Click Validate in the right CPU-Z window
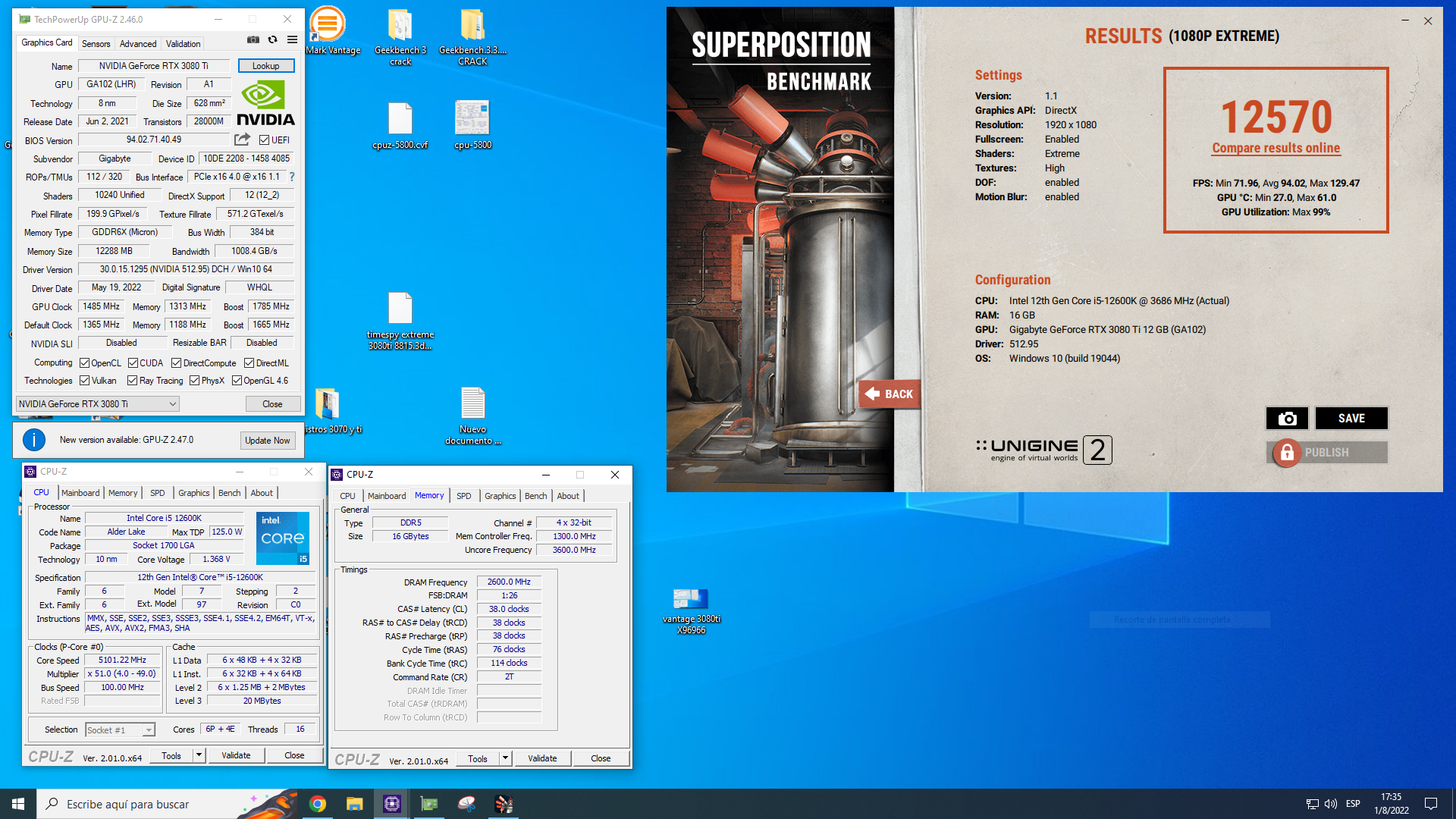The width and height of the screenshot is (1456, 819). (542, 758)
